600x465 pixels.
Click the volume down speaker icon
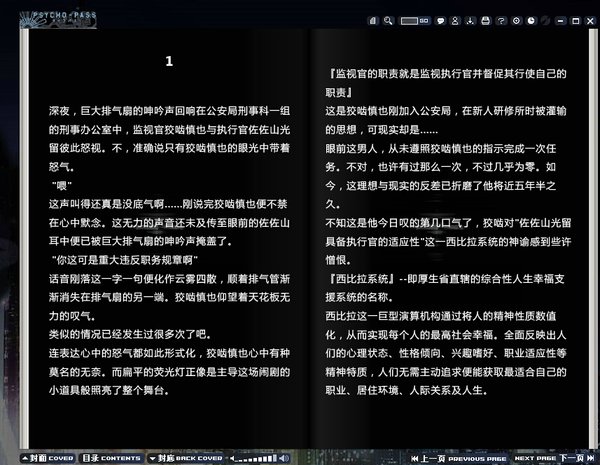(232, 458)
